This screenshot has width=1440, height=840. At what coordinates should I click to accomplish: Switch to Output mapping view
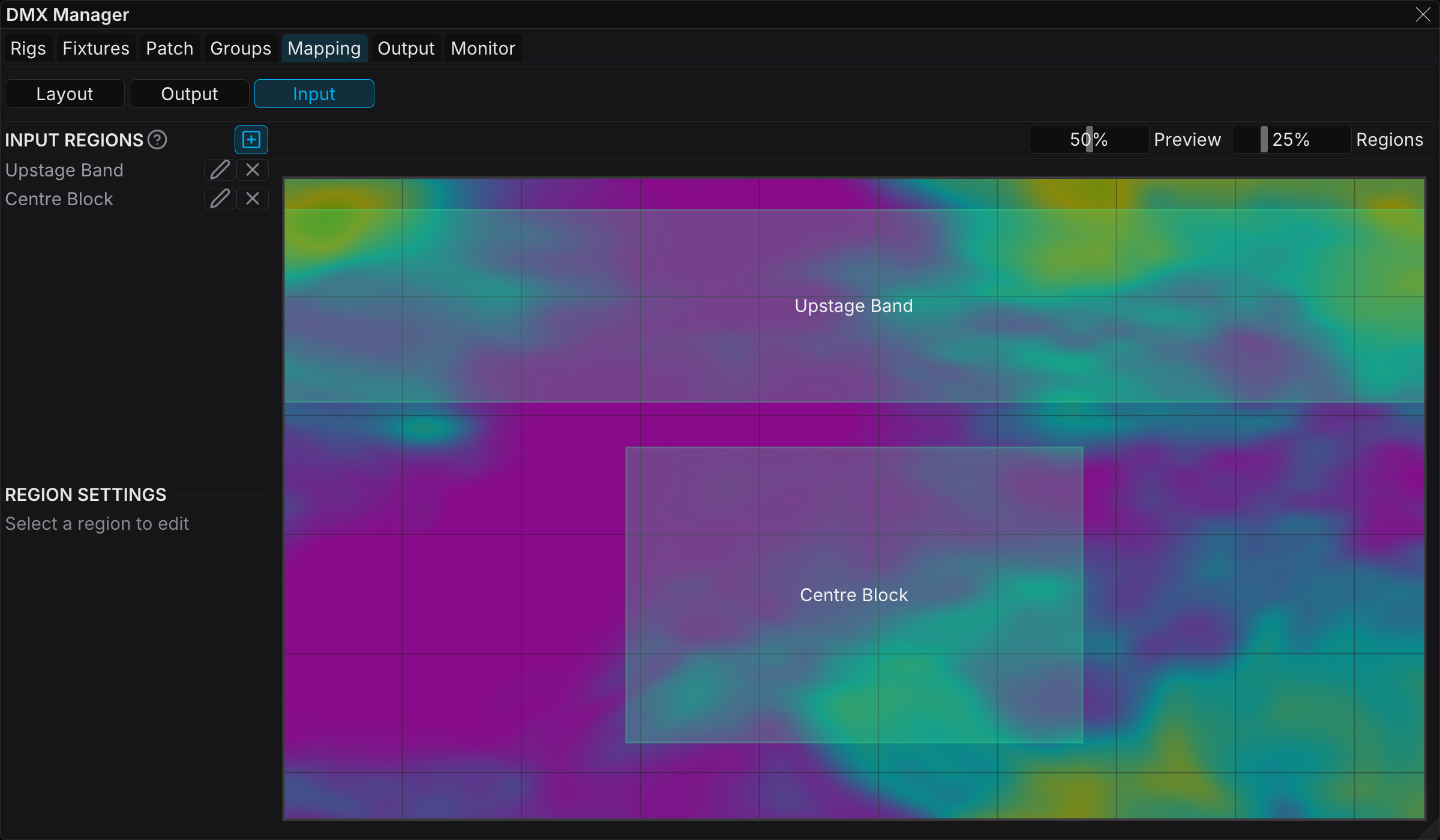(190, 94)
